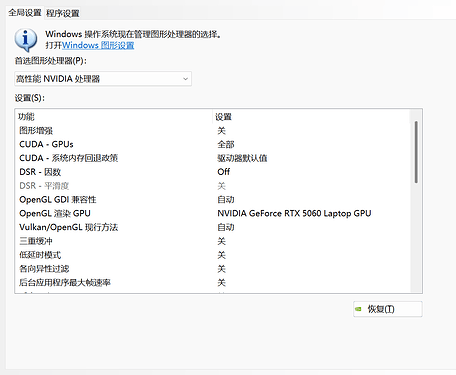
Task: Select the DSR - 因数 row
Action: tap(213, 172)
